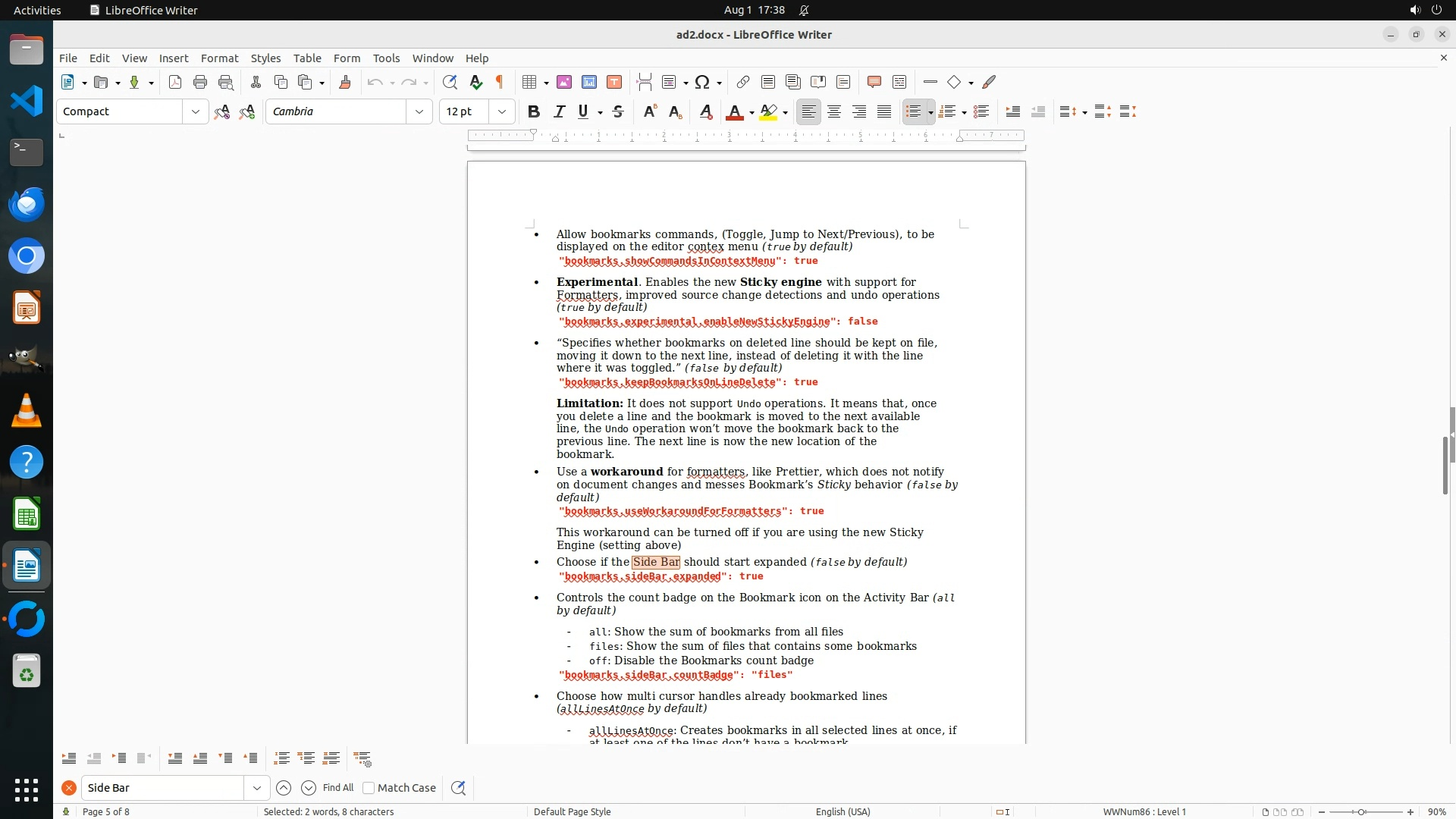Toggle Formatting Marks pilcrow icon
1456x819 pixels.
pos(500,82)
